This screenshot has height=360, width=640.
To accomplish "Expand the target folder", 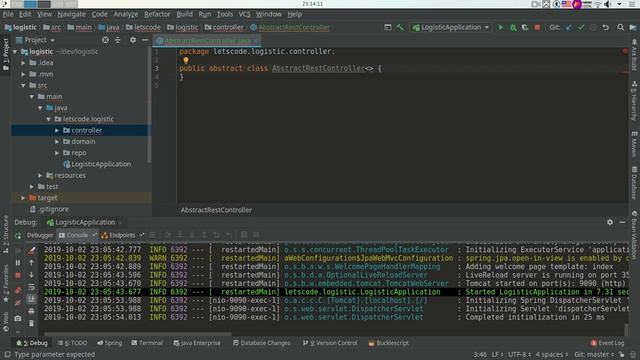I will pyautogui.click(x=23, y=198).
